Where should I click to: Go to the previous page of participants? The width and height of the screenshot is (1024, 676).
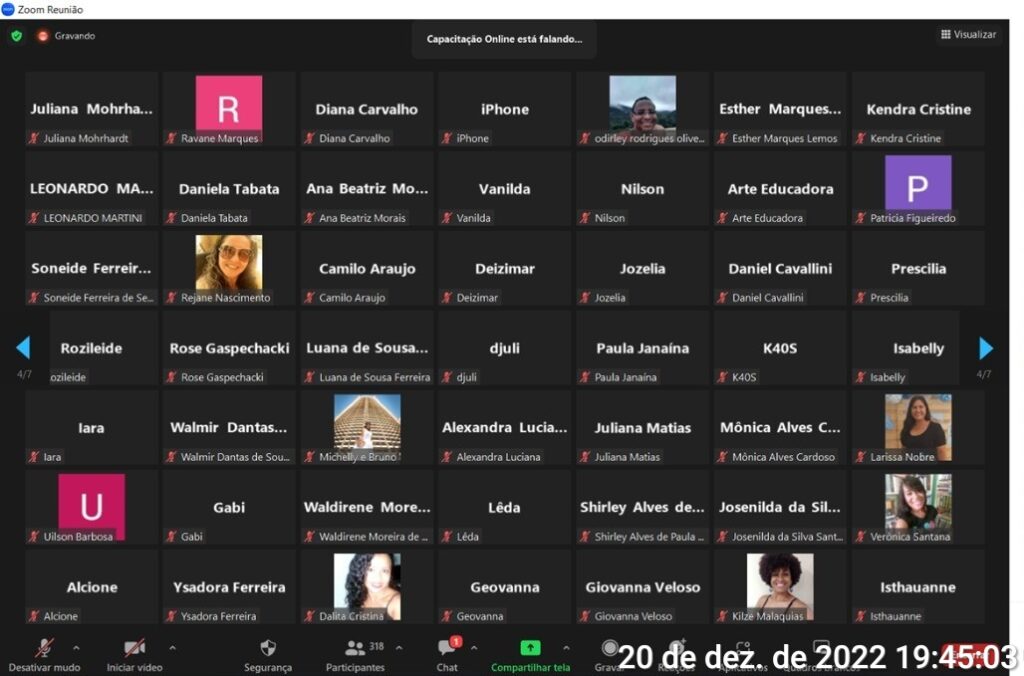pyautogui.click(x=23, y=348)
